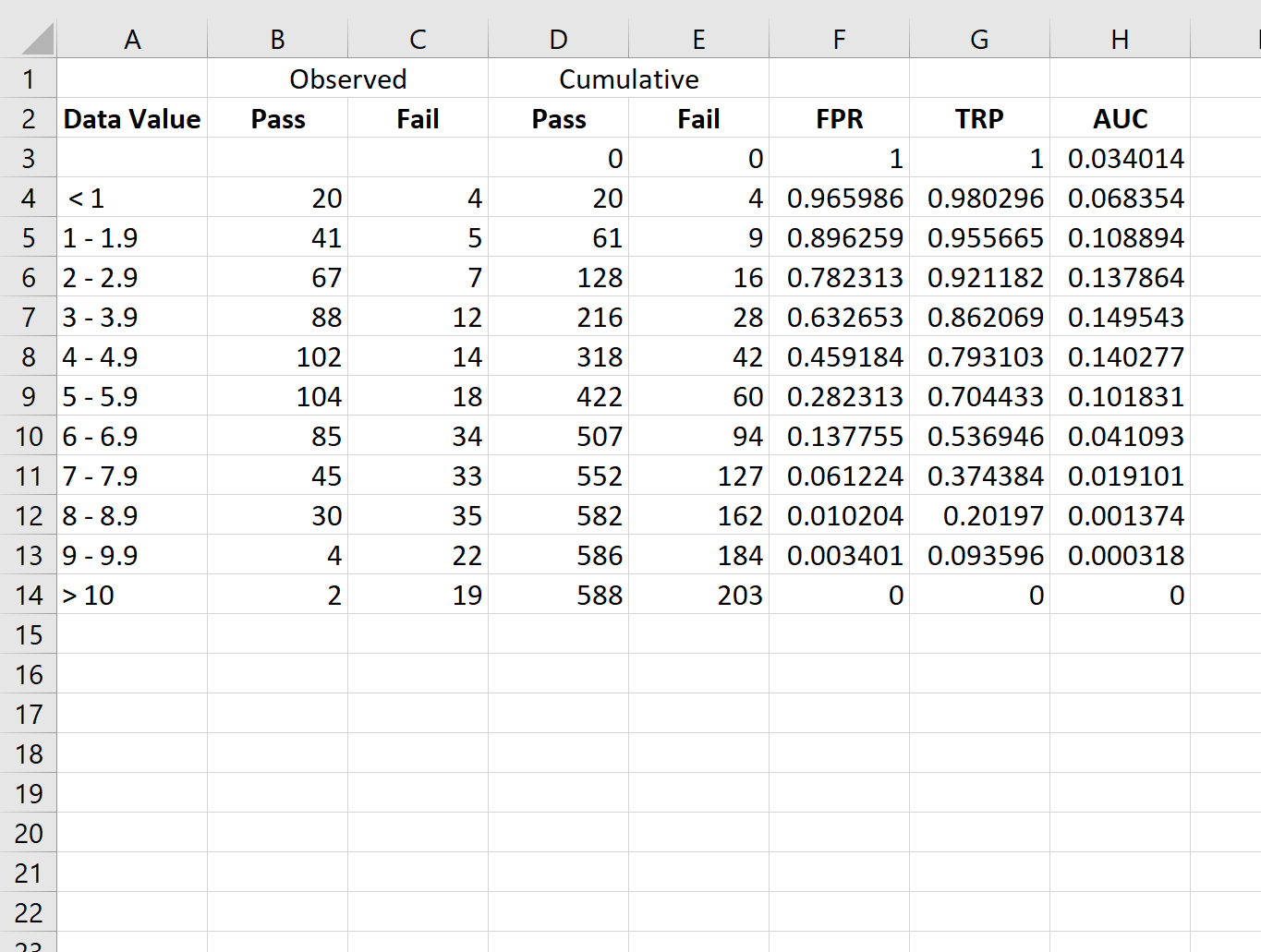
Task: Click observed pass value 104
Action: 277,396
